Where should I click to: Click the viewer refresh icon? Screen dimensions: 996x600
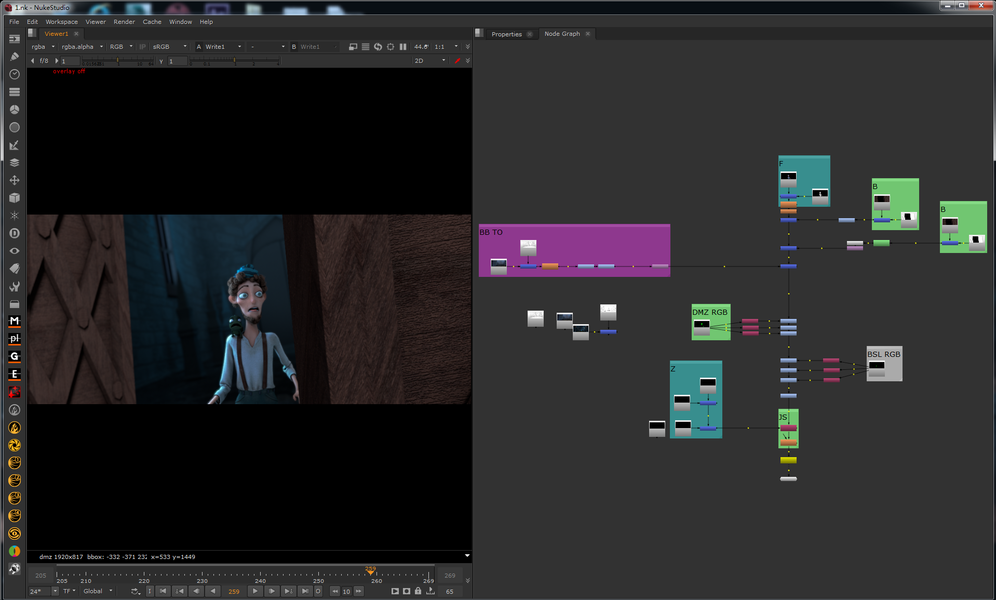click(378, 47)
